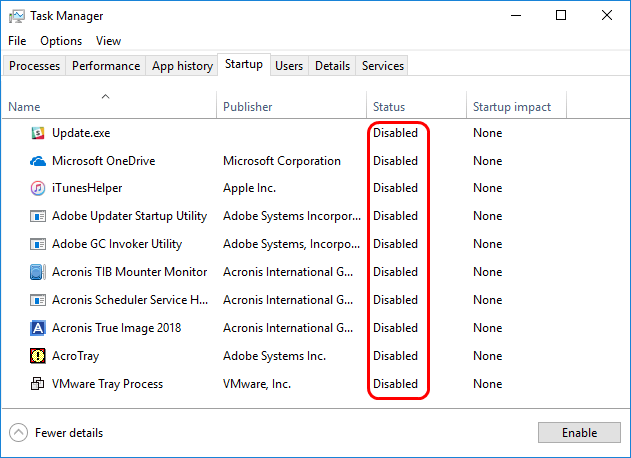Viewport: 631px width, 458px height.
Task: Click the AcroTray warning icon
Action: tap(38, 356)
